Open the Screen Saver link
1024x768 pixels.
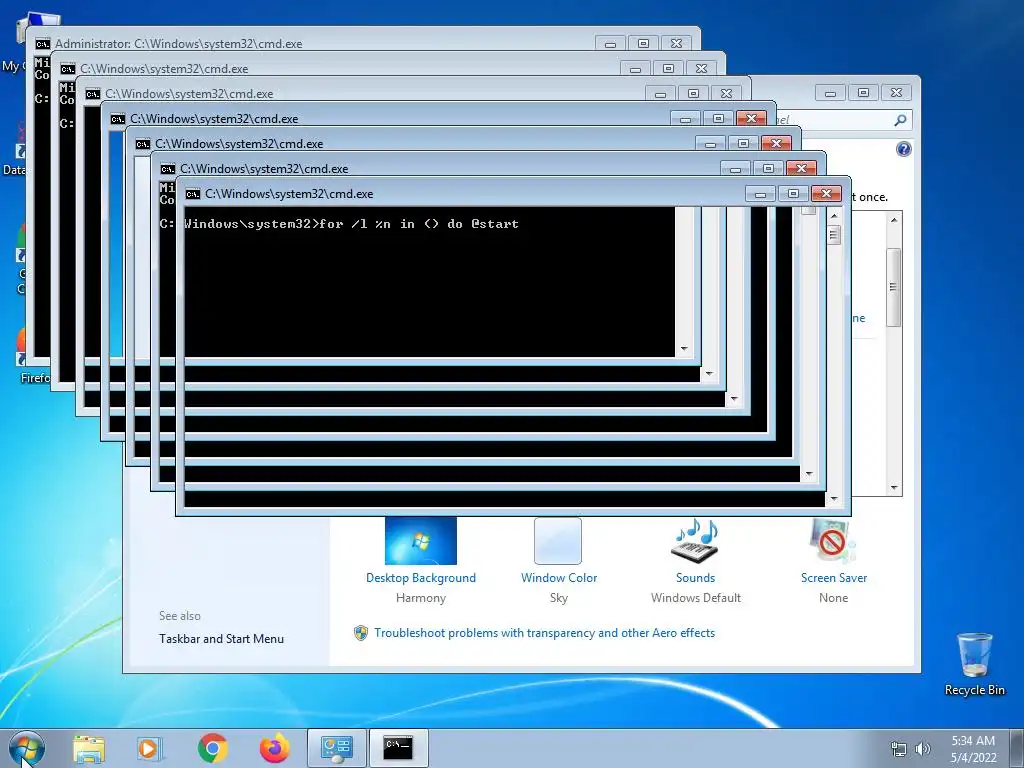coord(834,578)
